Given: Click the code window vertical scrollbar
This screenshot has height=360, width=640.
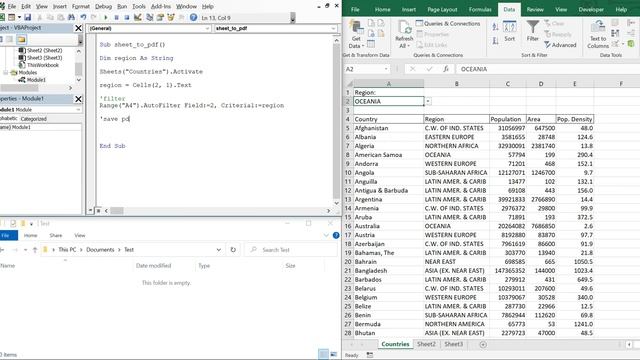Looking at the screenshot, I should tap(336, 121).
